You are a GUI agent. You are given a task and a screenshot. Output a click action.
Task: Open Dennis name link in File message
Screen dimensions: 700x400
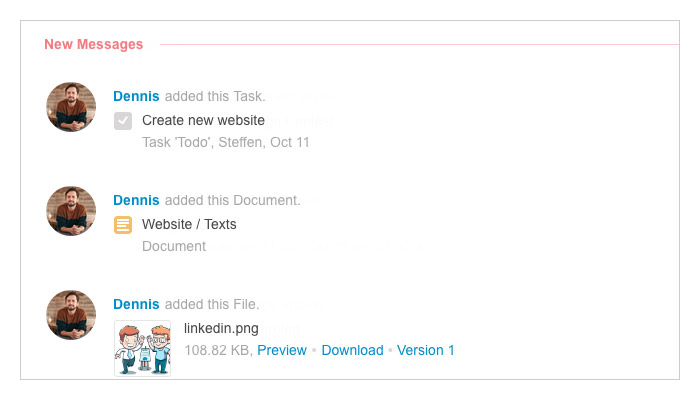point(136,304)
